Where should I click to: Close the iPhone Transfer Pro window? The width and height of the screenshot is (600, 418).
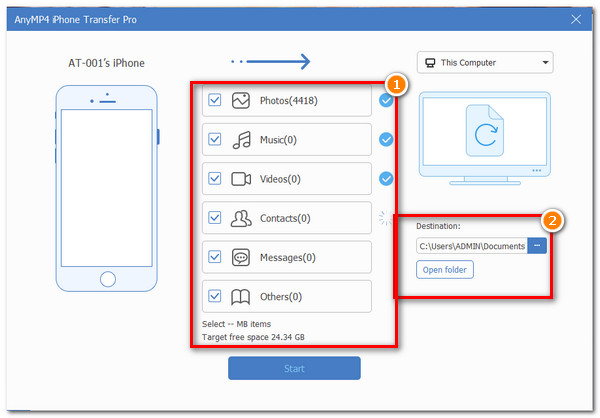[575, 17]
